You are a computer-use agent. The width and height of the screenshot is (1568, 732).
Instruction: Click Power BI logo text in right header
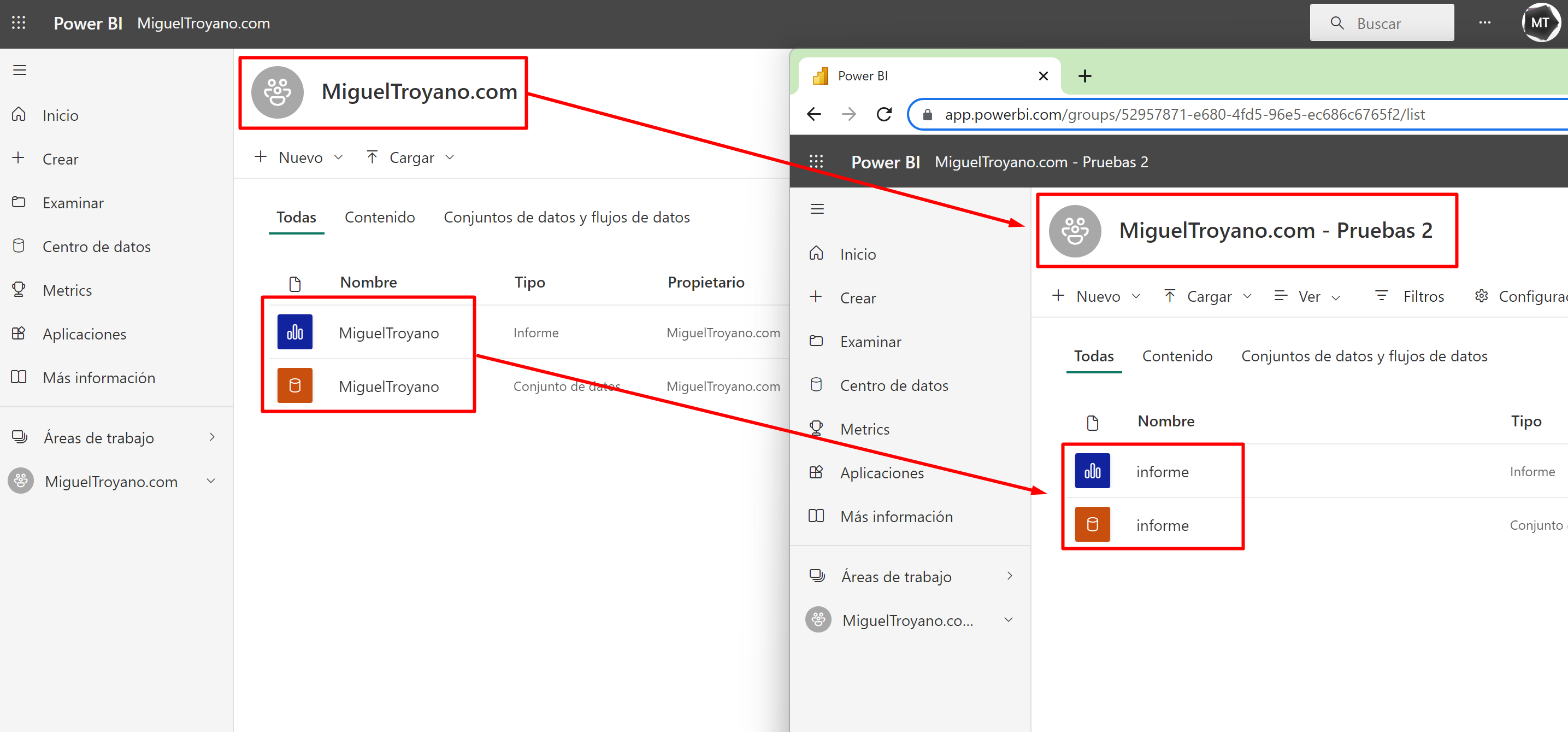click(885, 162)
